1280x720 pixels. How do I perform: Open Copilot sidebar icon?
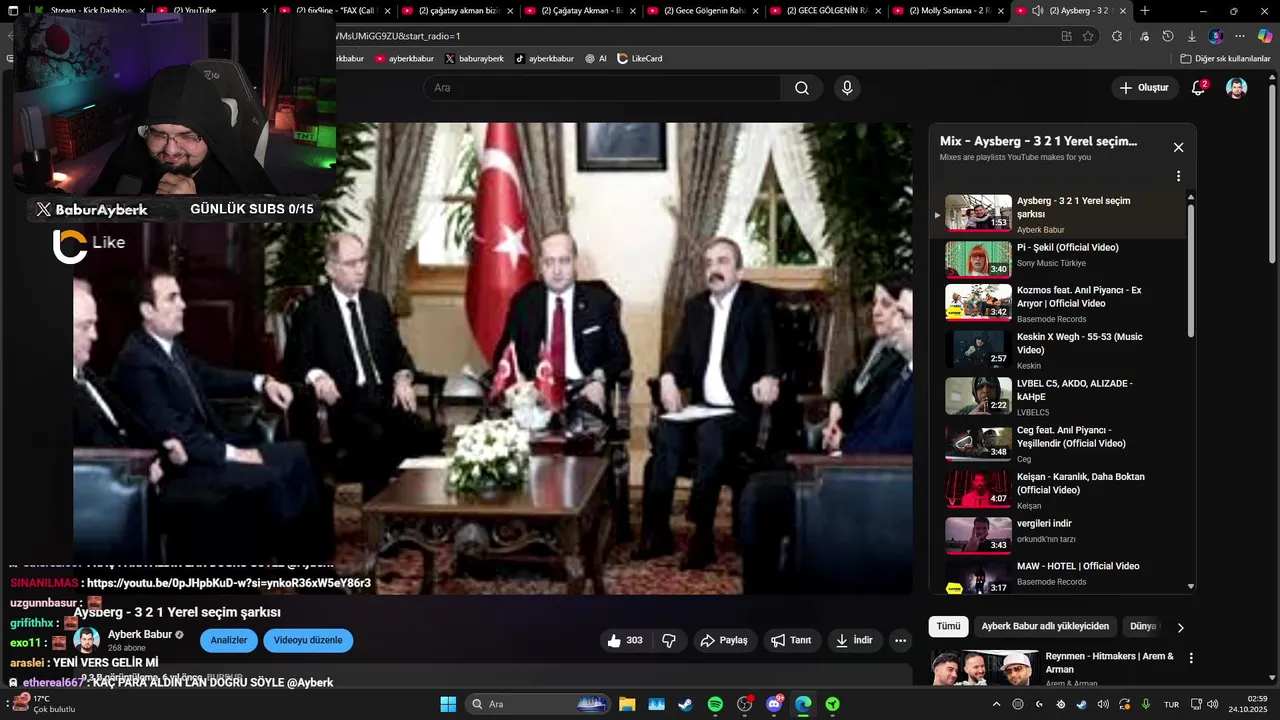coord(1264,36)
